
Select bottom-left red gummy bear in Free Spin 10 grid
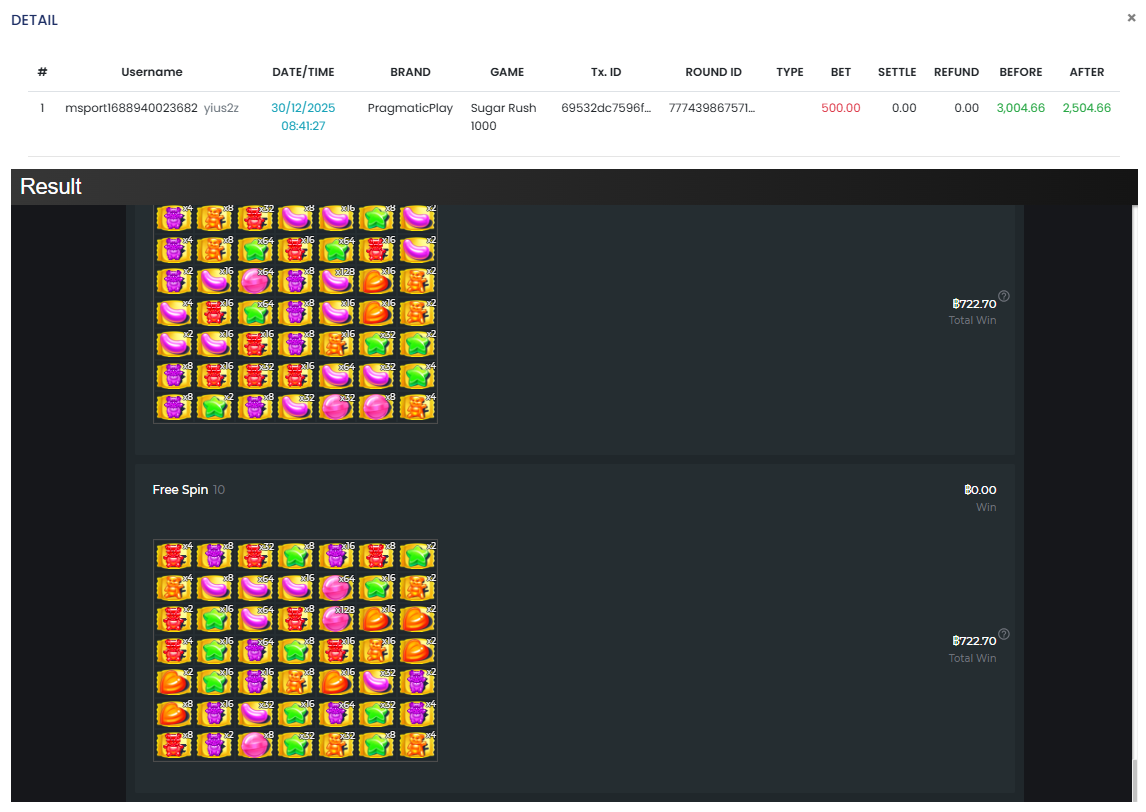(x=173, y=745)
